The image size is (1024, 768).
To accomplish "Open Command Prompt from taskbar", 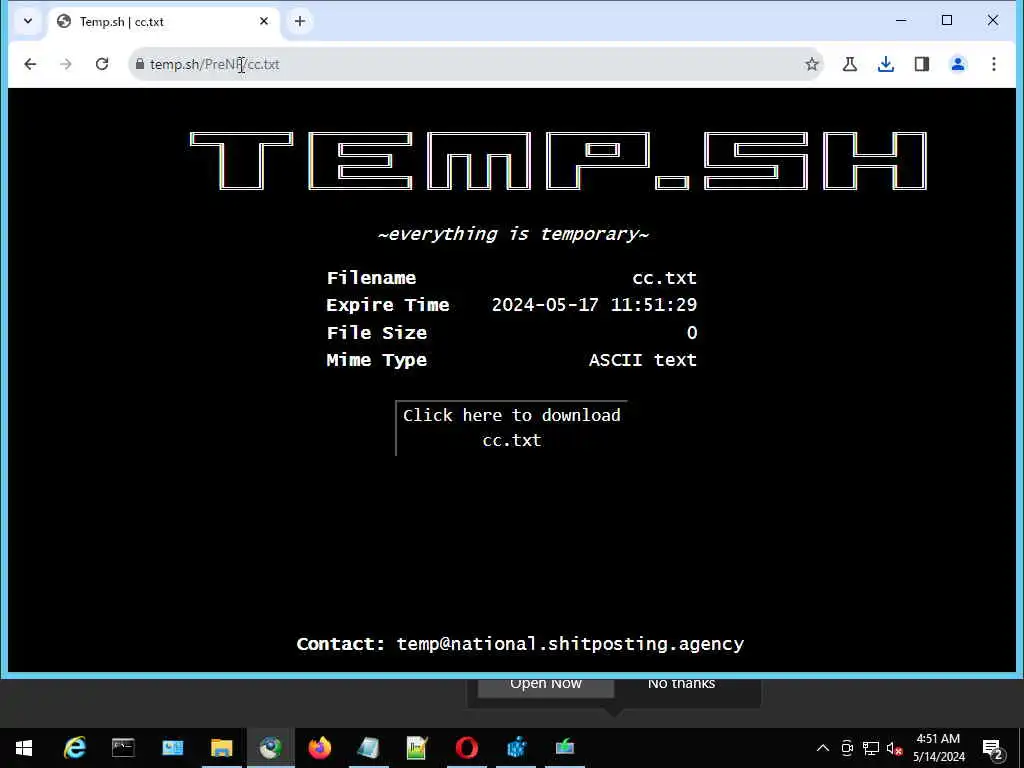I will 123,748.
